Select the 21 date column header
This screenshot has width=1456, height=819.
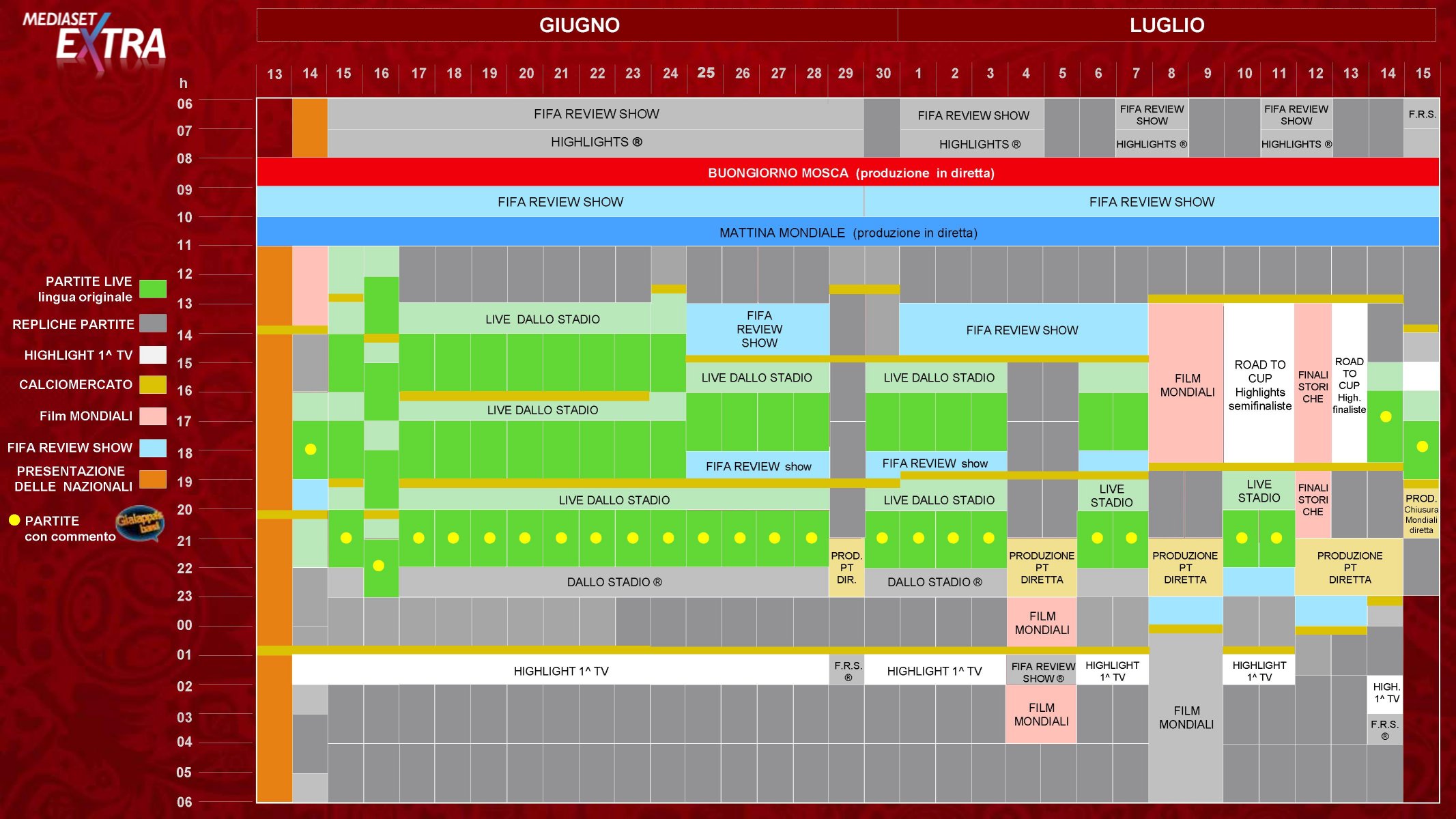pos(561,74)
